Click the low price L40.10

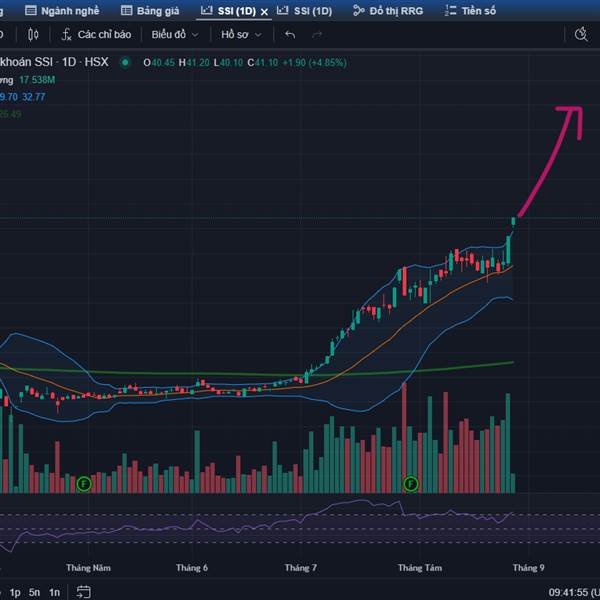(228, 62)
